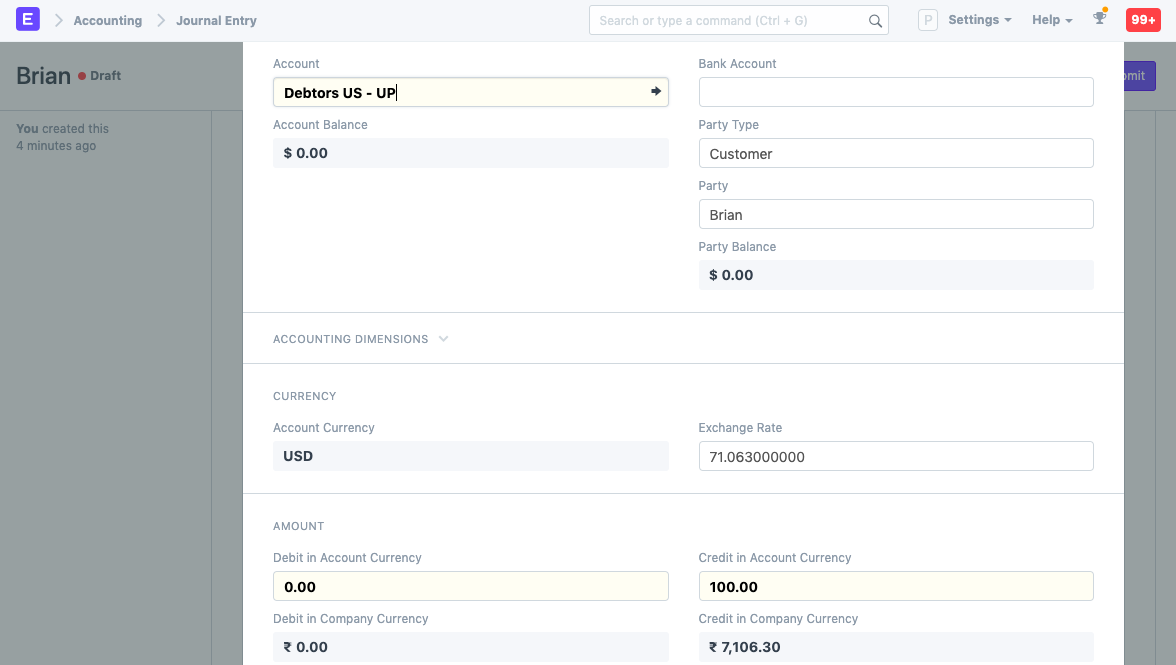Open the Settings dropdown menu
Viewport: 1176px width, 665px height.
[x=979, y=20]
